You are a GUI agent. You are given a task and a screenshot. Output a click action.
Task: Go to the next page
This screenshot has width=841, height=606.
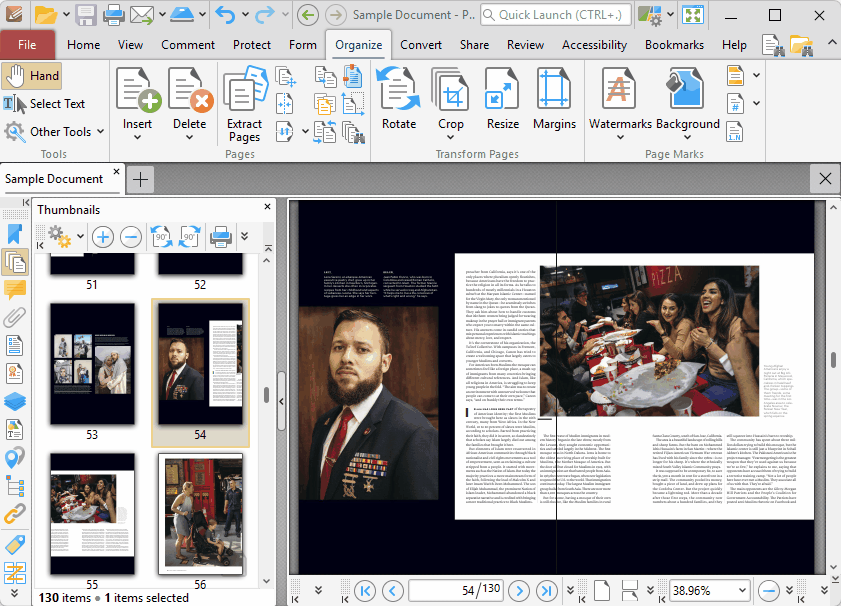click(x=519, y=590)
